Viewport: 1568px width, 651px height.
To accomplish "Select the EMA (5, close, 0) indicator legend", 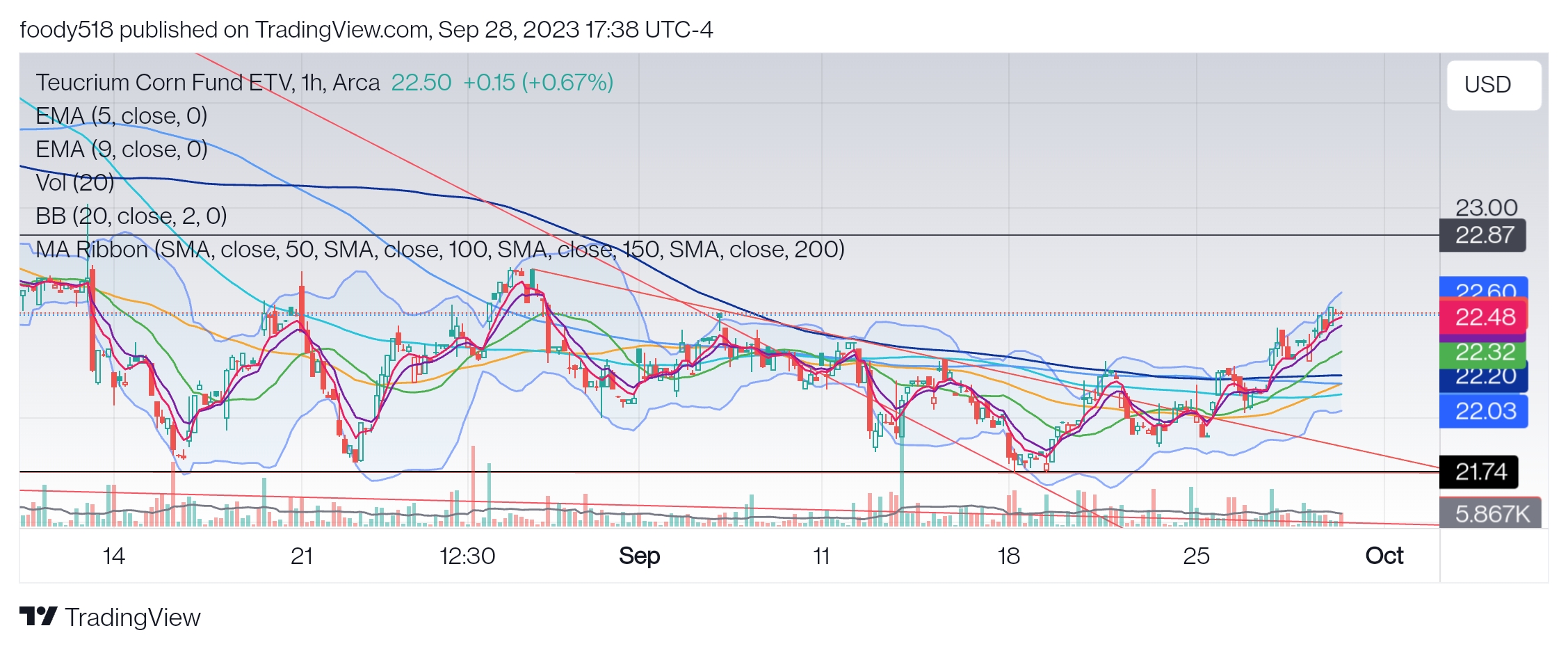I will pyautogui.click(x=122, y=115).
